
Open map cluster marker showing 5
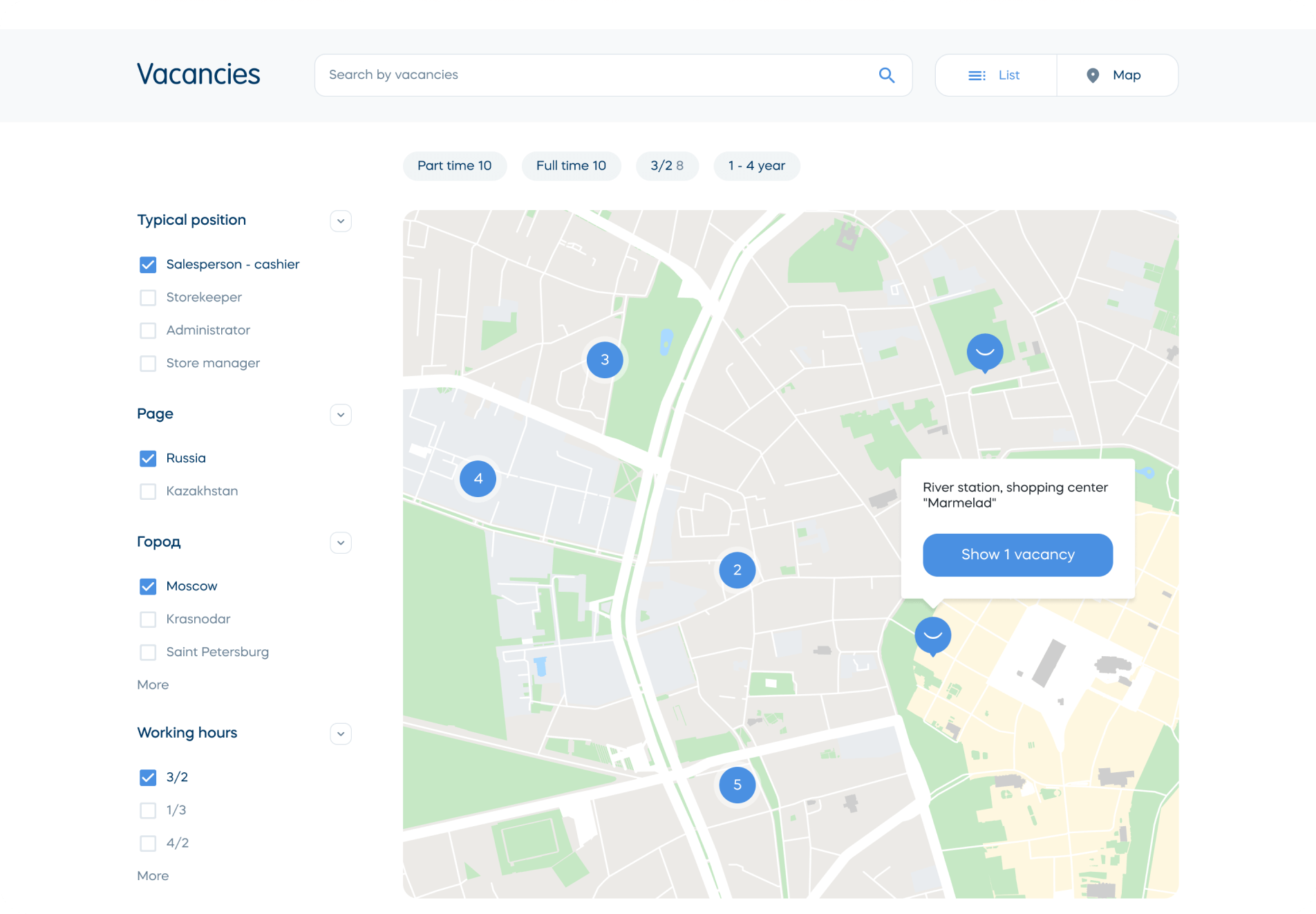(x=737, y=785)
